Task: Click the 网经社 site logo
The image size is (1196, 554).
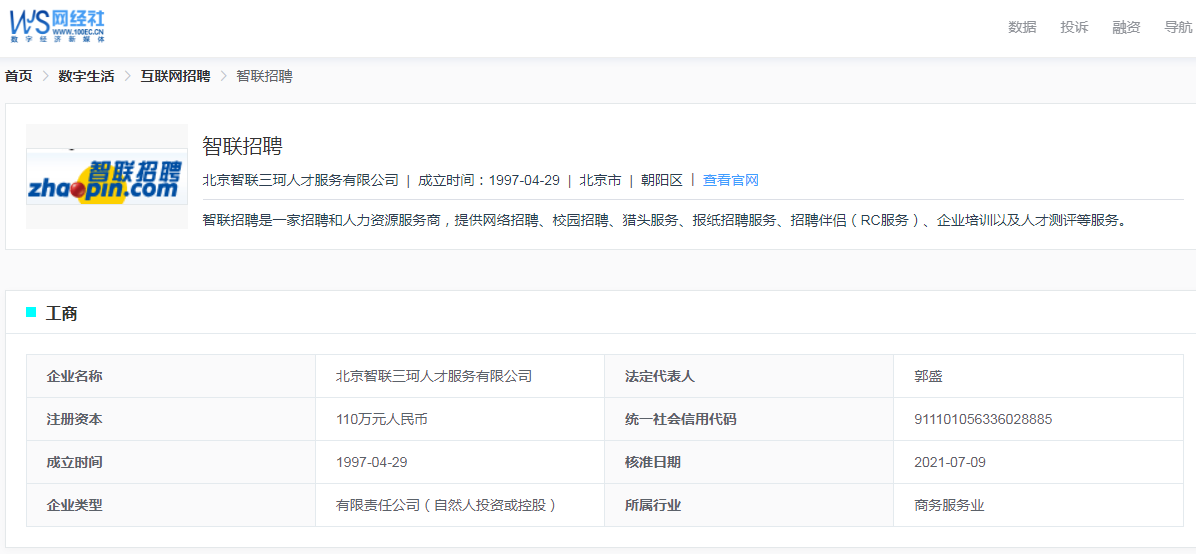Action: (x=57, y=26)
